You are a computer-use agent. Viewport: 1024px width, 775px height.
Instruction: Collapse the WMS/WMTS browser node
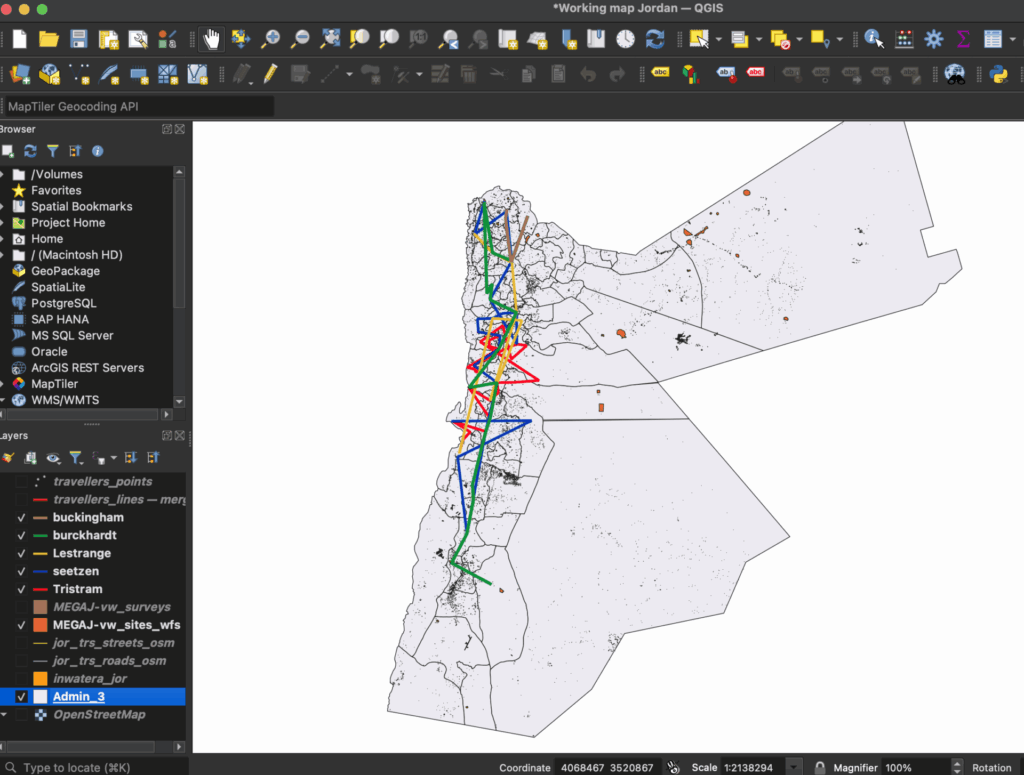click(x=3, y=400)
